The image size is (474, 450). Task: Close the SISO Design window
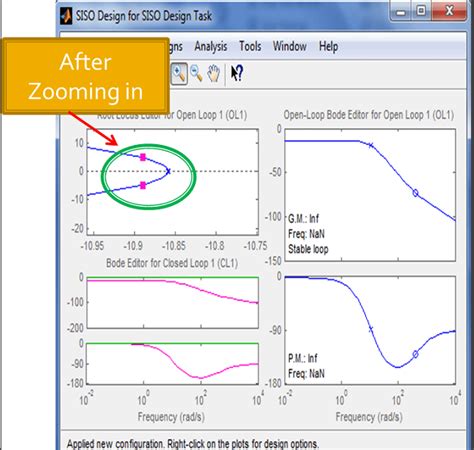click(449, 11)
